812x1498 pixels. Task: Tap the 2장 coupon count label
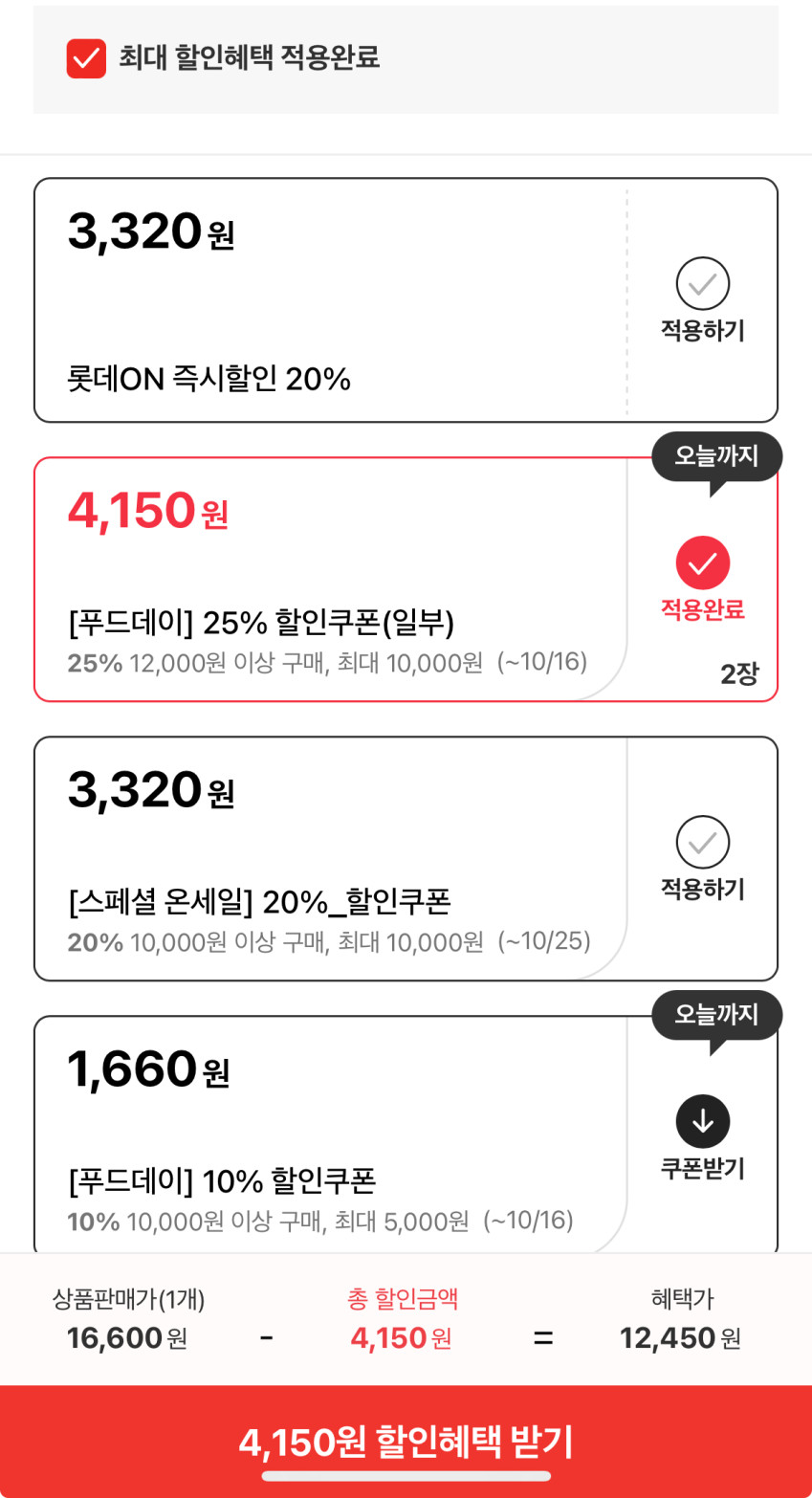[739, 674]
